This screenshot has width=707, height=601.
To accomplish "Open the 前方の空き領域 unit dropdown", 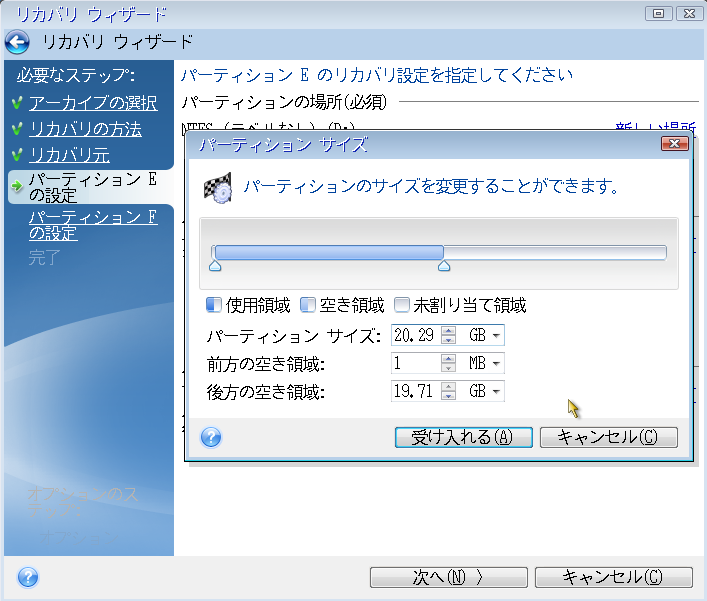I will pyautogui.click(x=497, y=363).
